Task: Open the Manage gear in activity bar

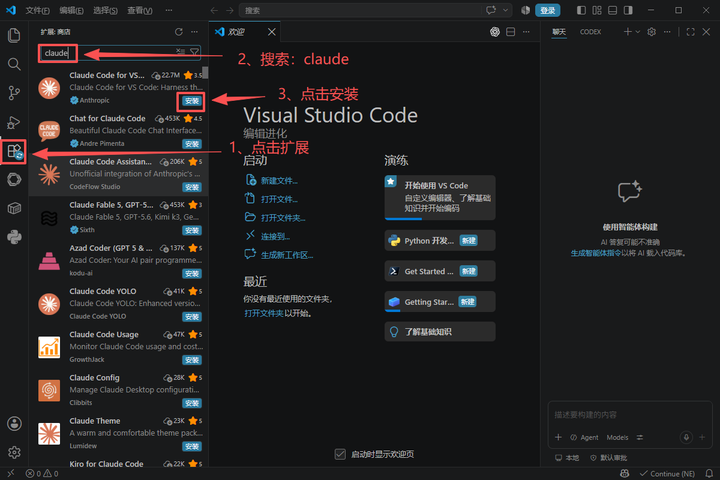Action: tap(14, 452)
